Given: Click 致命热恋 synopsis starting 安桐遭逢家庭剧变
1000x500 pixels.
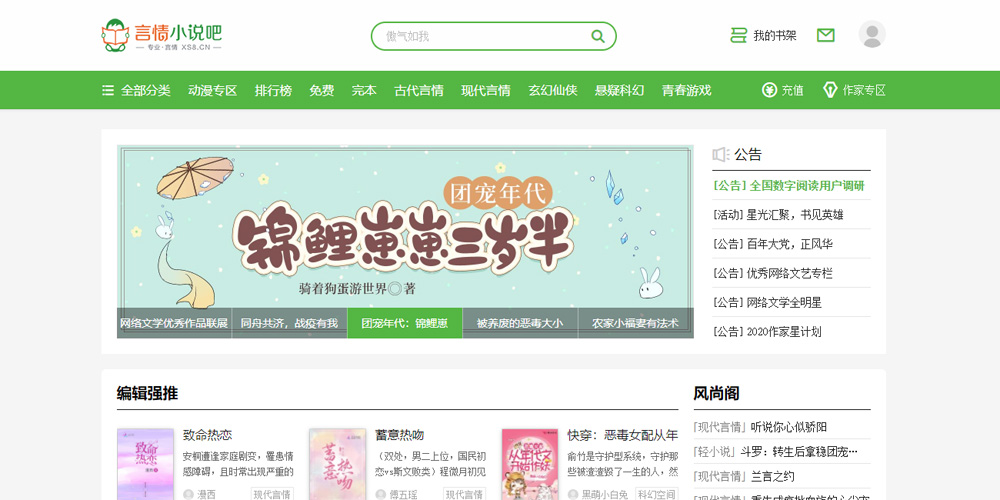Looking at the screenshot, I should click(x=238, y=464).
